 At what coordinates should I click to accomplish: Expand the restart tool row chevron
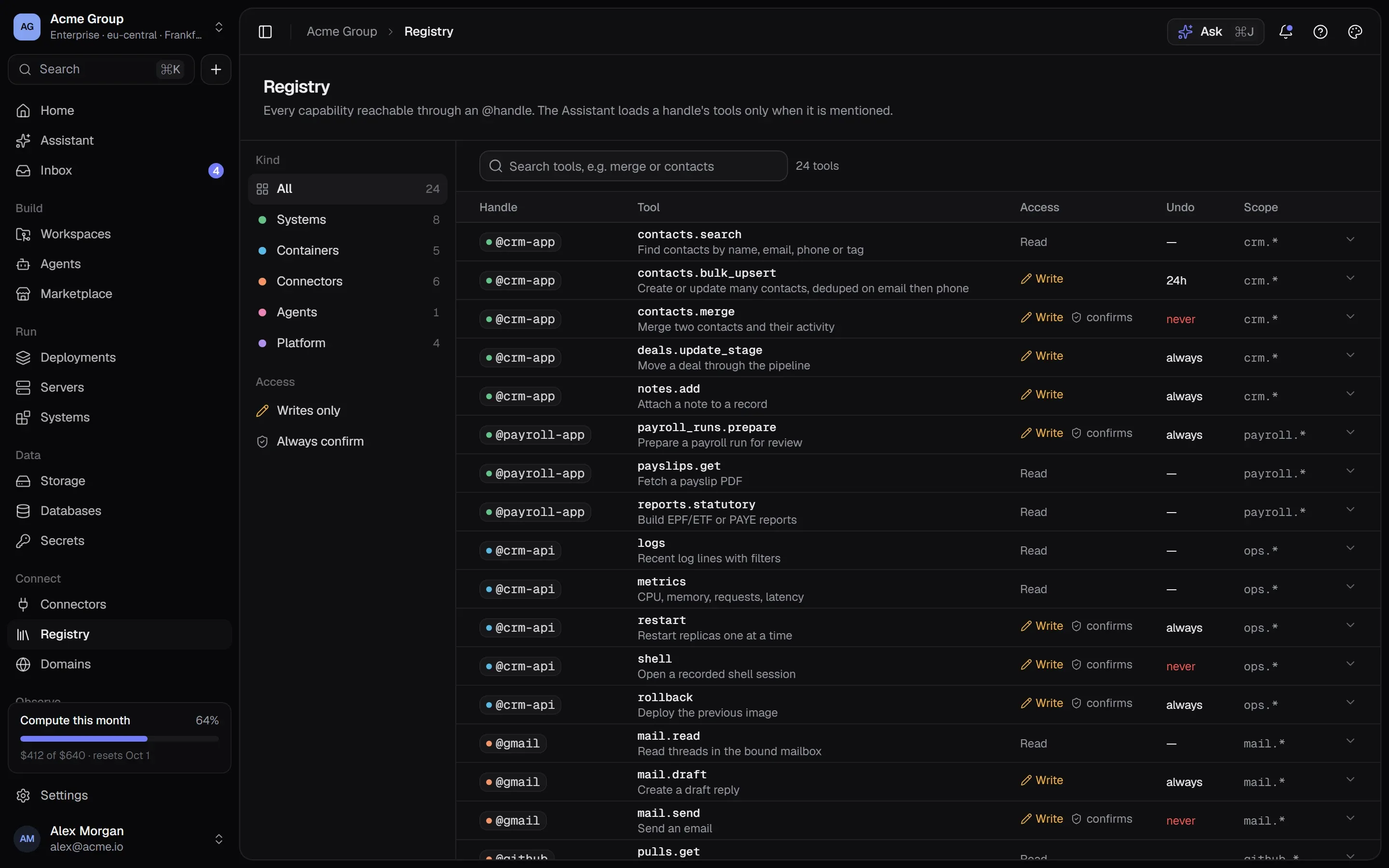[1350, 625]
